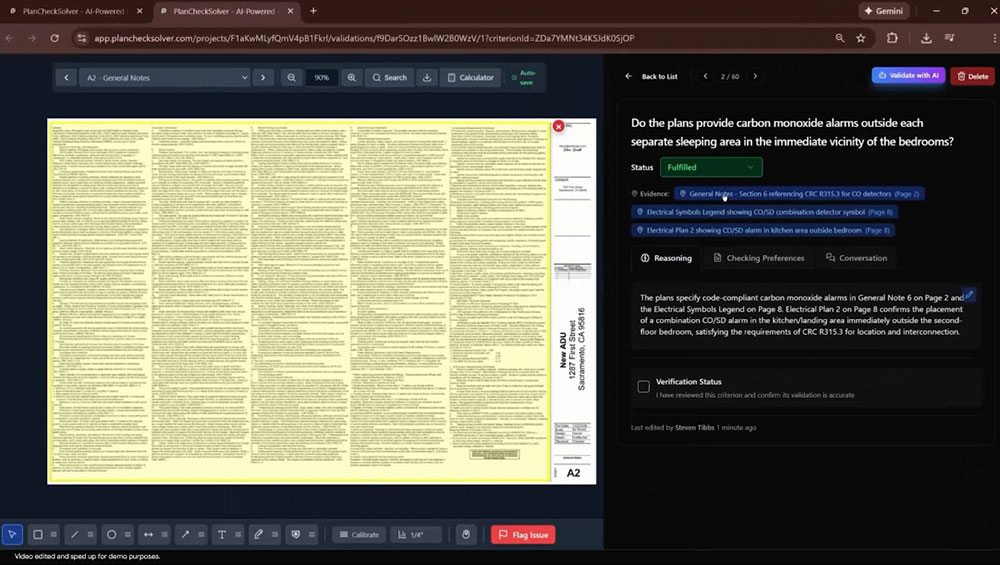Screen dimensions: 1000x565
Task: Activate the circle shape tool
Action: (112, 535)
